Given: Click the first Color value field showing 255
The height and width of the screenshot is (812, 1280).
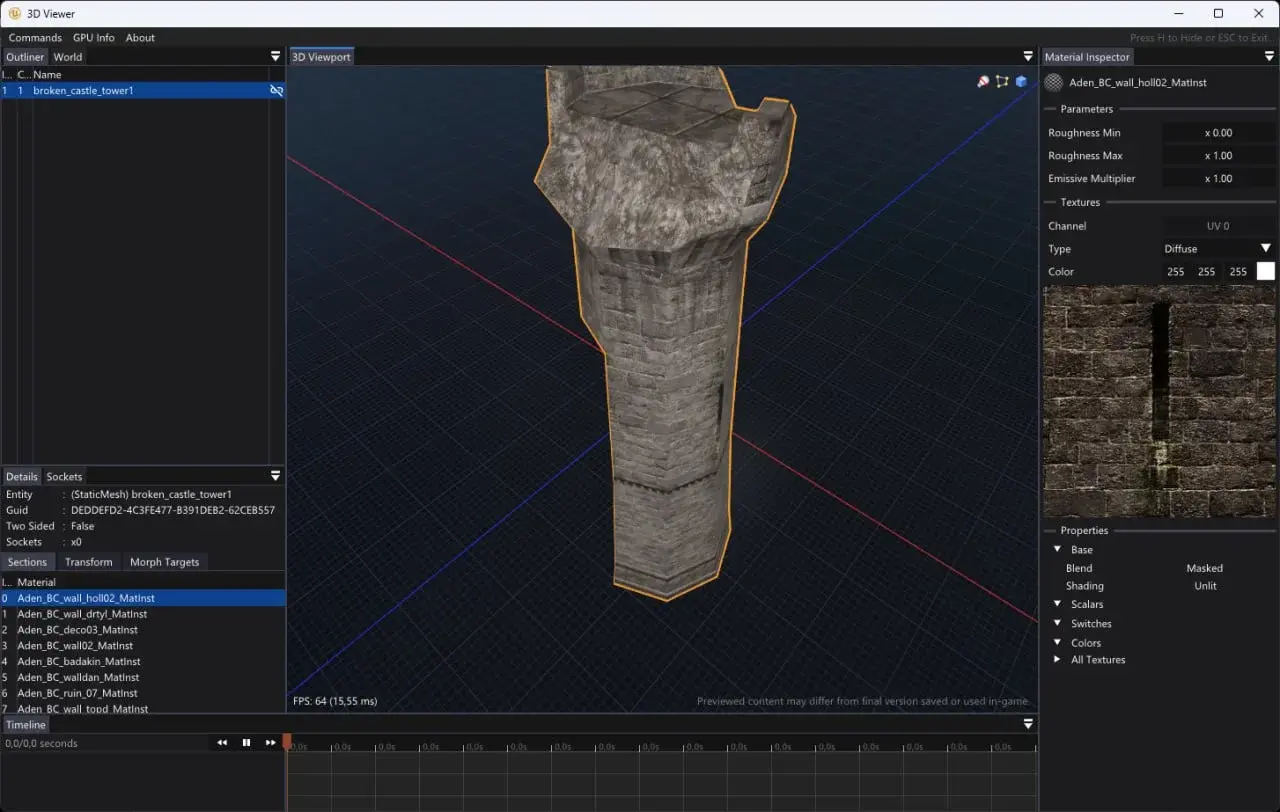Looking at the screenshot, I should click(x=1176, y=271).
